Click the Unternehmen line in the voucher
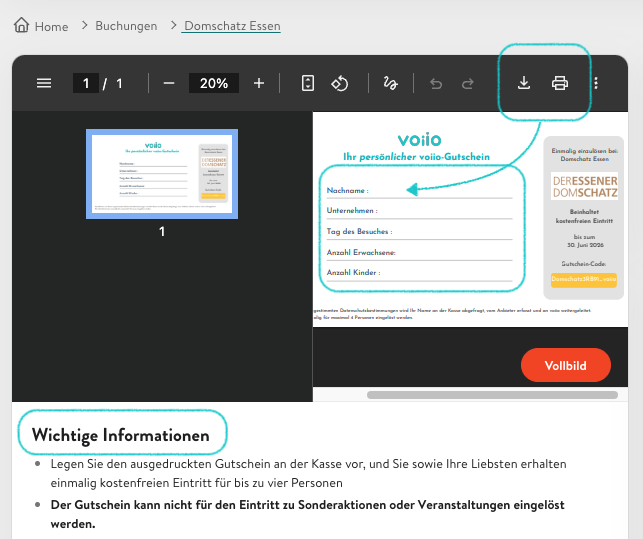The width and height of the screenshot is (643, 539). pyautogui.click(x=420, y=211)
